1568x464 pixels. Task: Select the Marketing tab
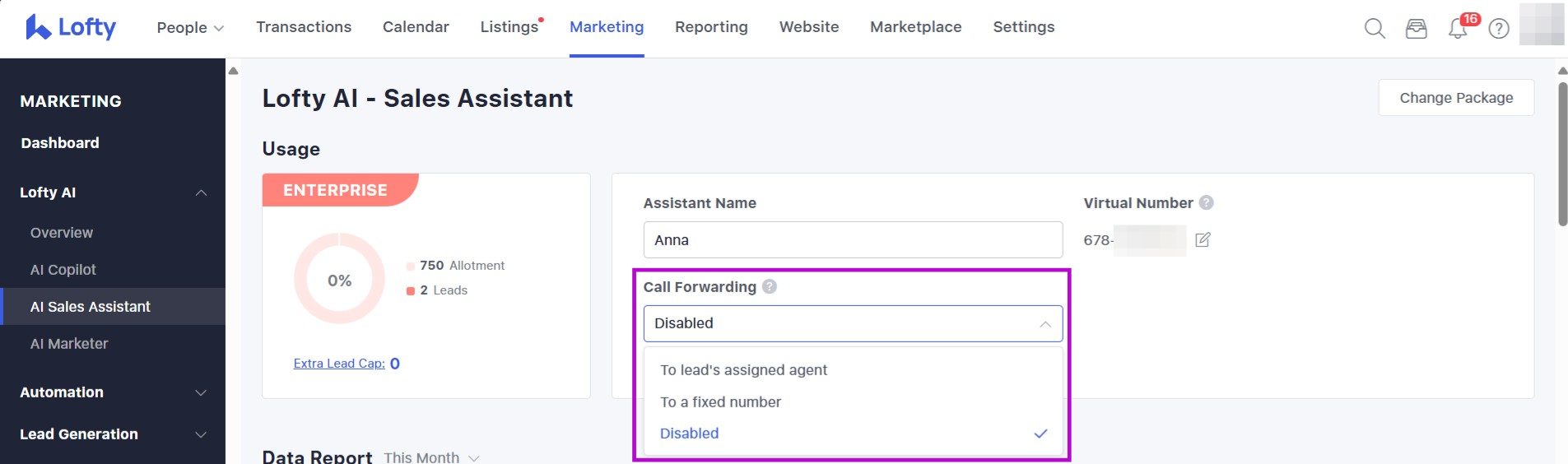click(607, 27)
